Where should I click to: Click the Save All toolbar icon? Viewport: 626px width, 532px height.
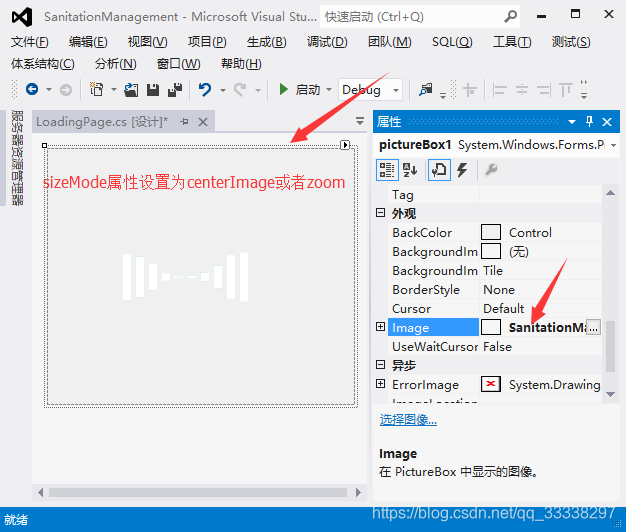[x=175, y=90]
